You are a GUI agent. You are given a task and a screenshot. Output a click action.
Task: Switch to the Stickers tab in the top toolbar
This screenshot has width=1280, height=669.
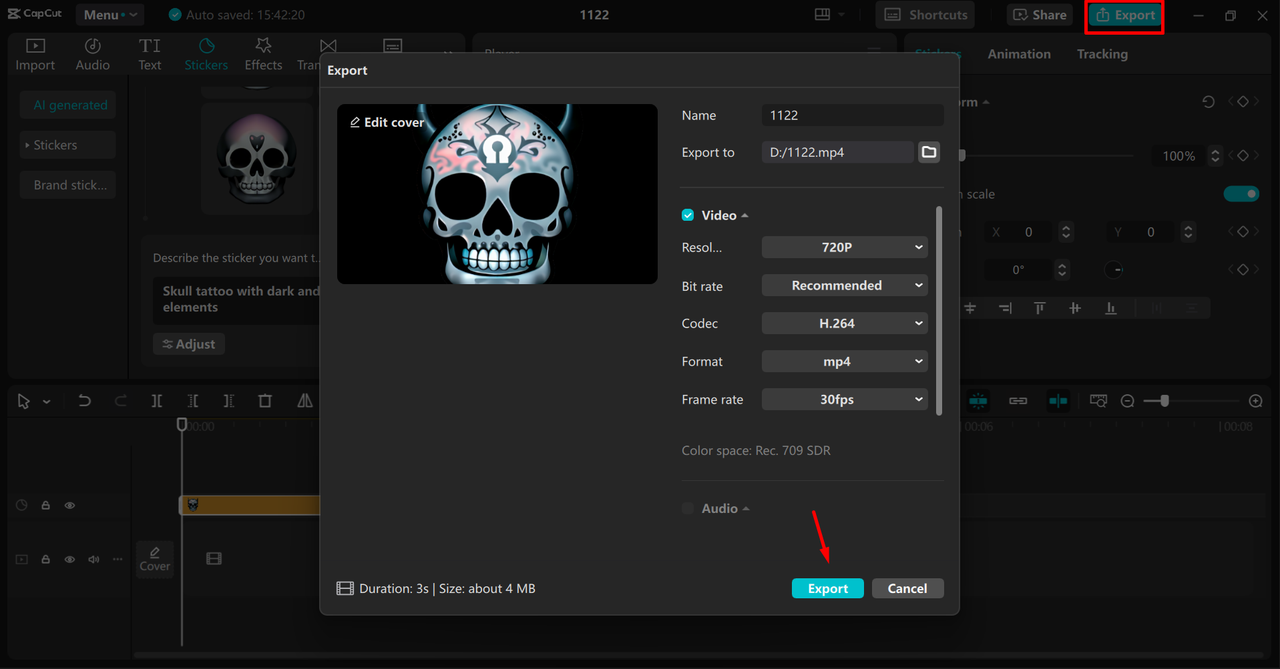[x=206, y=55]
